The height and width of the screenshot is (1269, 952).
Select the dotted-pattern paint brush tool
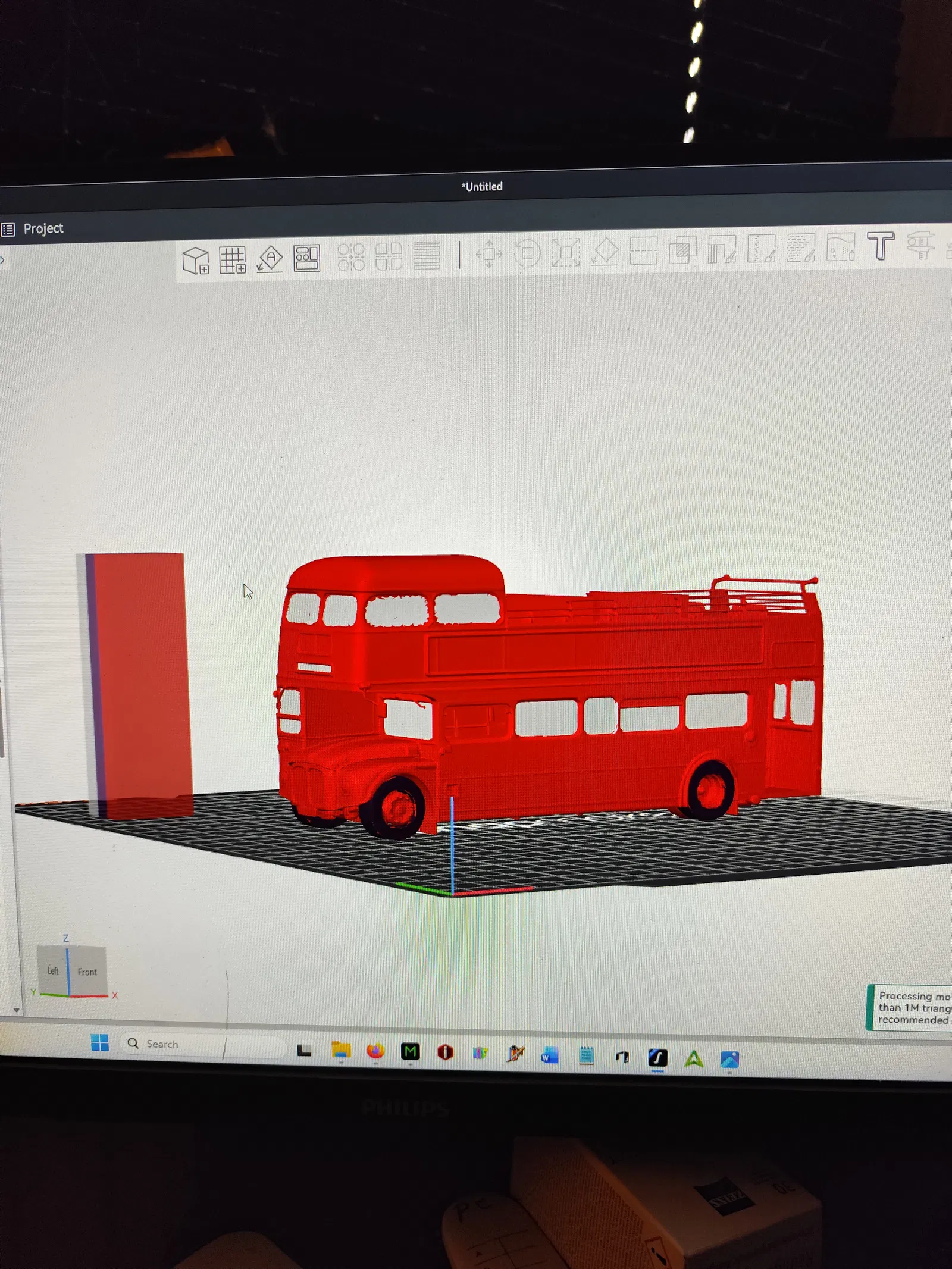click(801, 247)
